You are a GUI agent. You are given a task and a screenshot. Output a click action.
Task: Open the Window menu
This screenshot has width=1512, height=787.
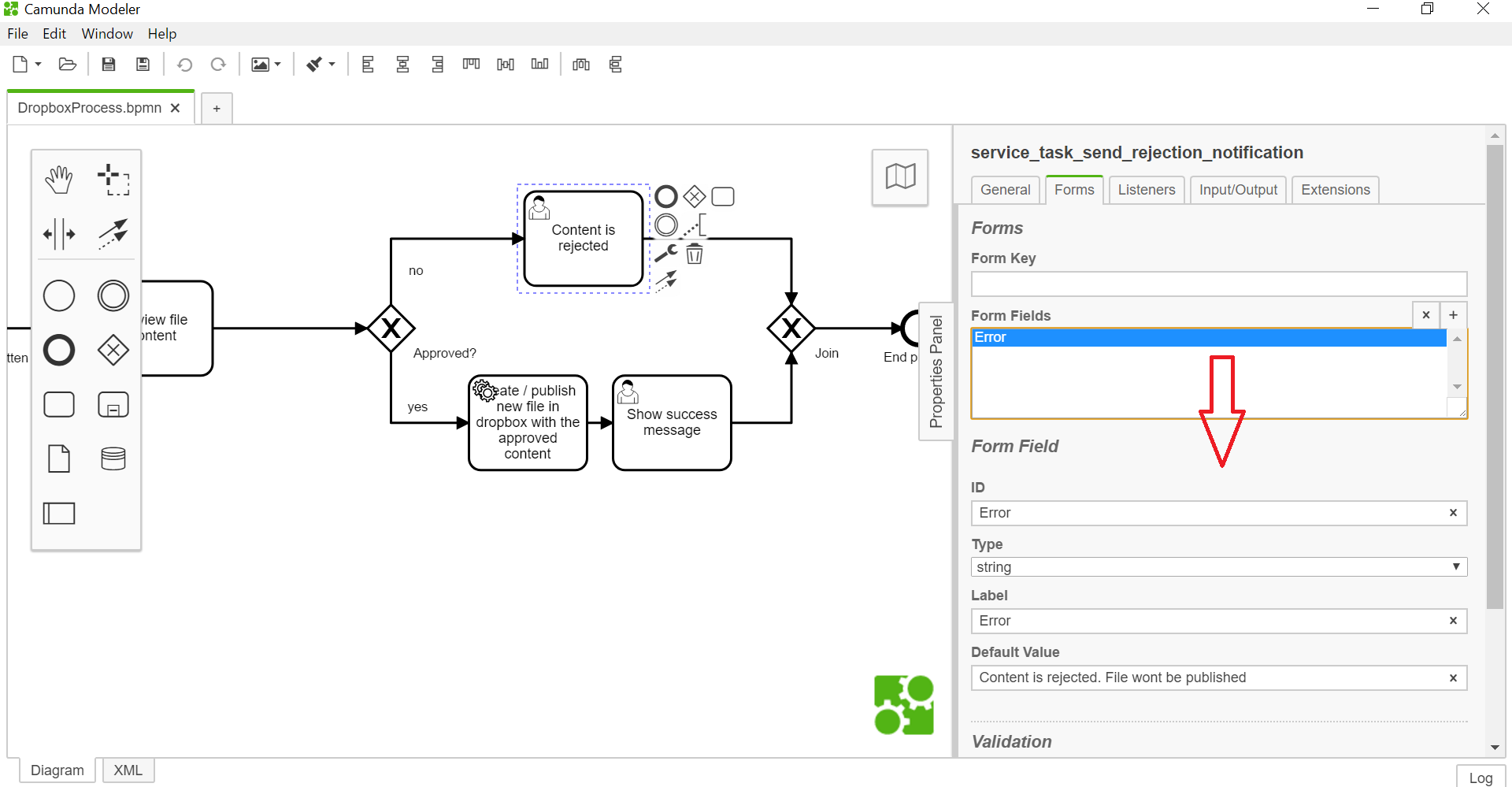pos(107,34)
